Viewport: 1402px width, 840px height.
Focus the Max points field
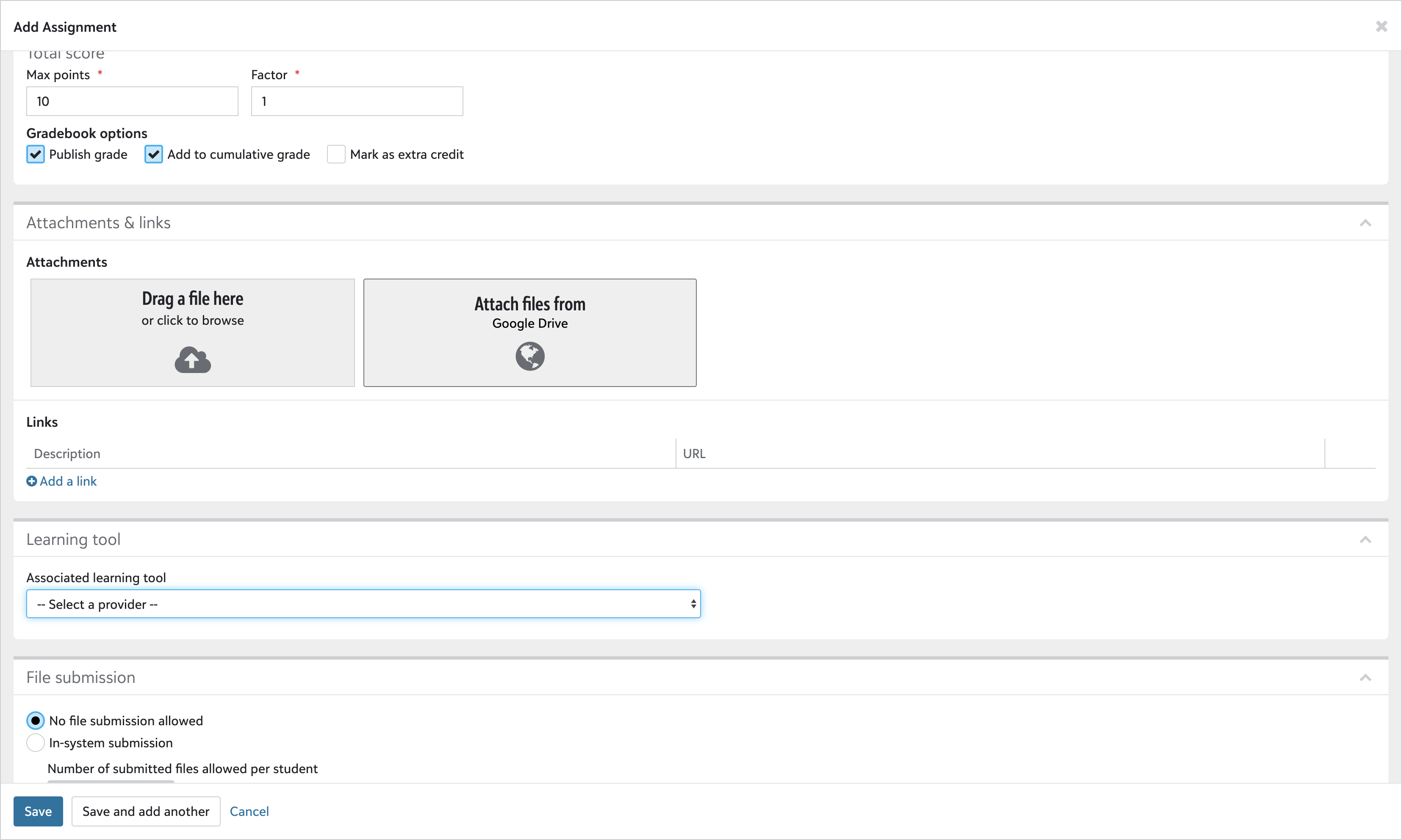[x=133, y=101]
